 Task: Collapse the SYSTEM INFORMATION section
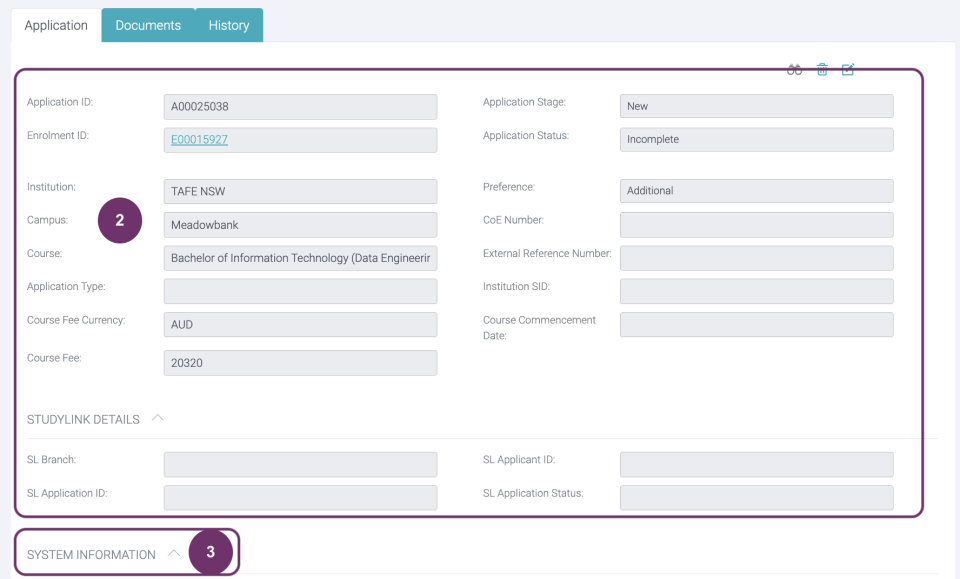pos(173,551)
